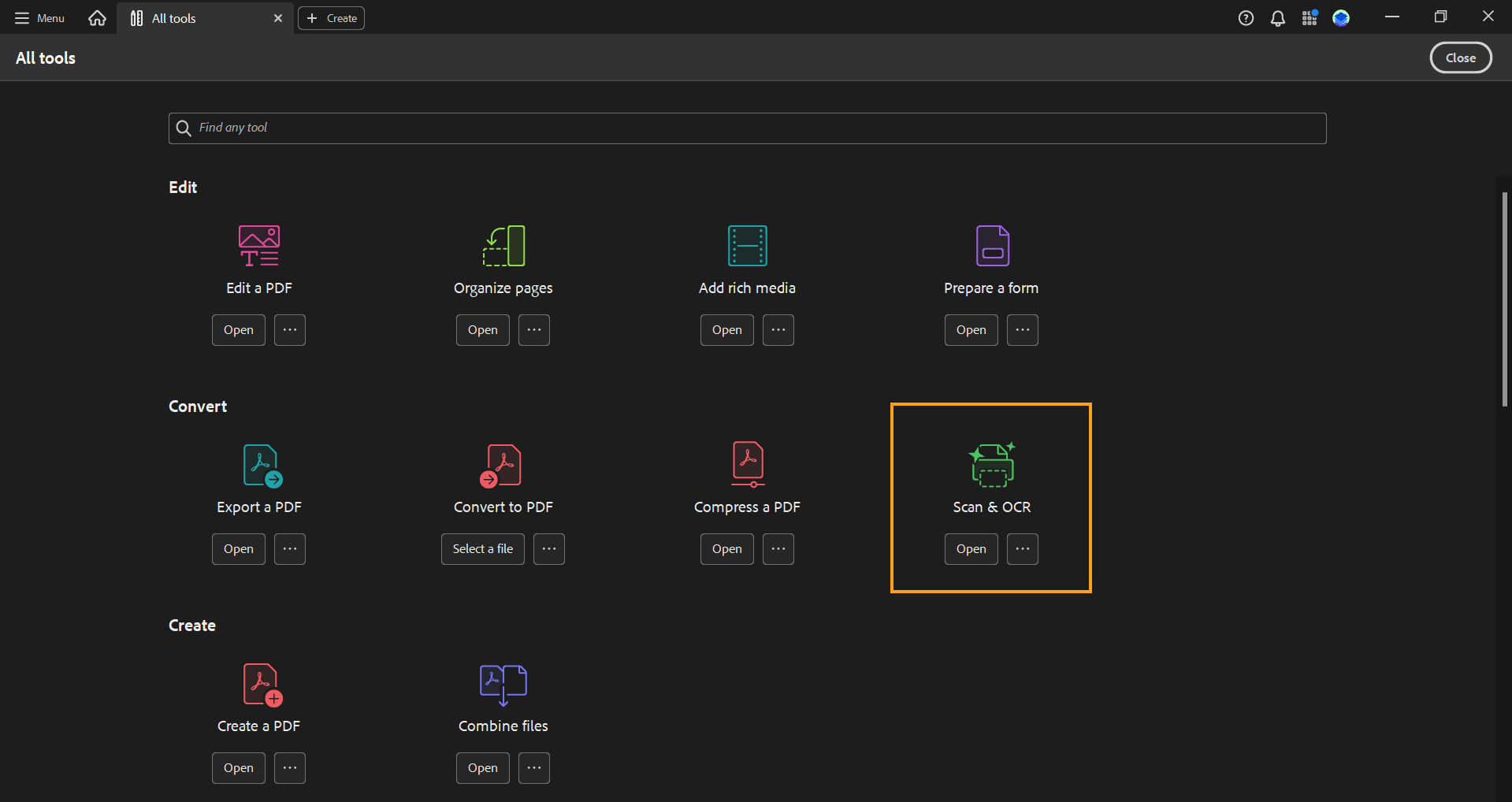The height and width of the screenshot is (802, 1512).
Task: Open the hamburger Menu
Action: [39, 18]
